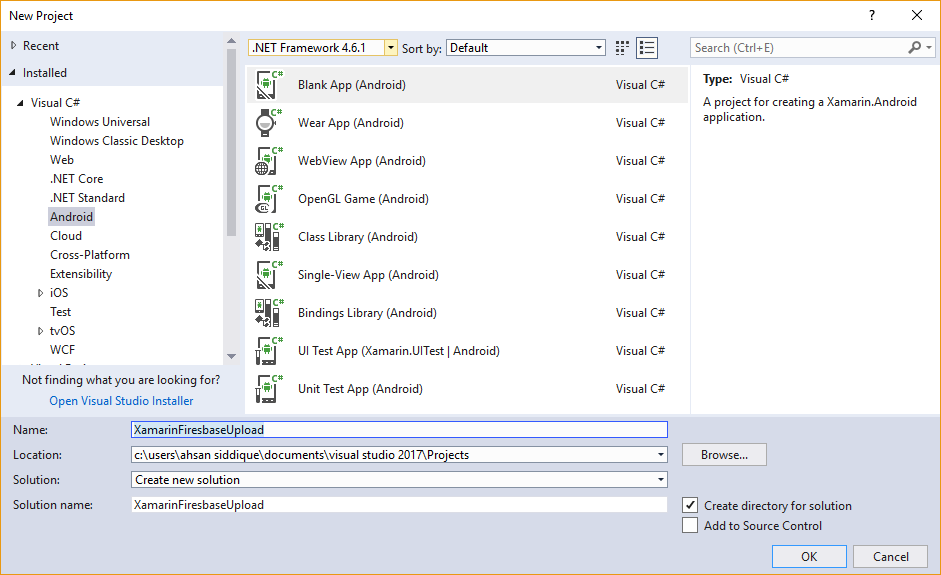Click the OK button

tap(809, 557)
